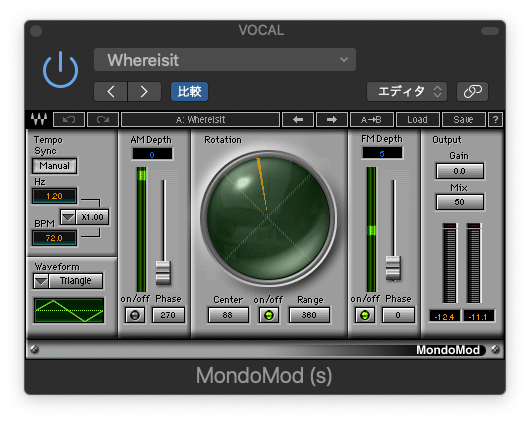Click the AM Phase 270 value
The image size is (530, 423).
(x=168, y=315)
